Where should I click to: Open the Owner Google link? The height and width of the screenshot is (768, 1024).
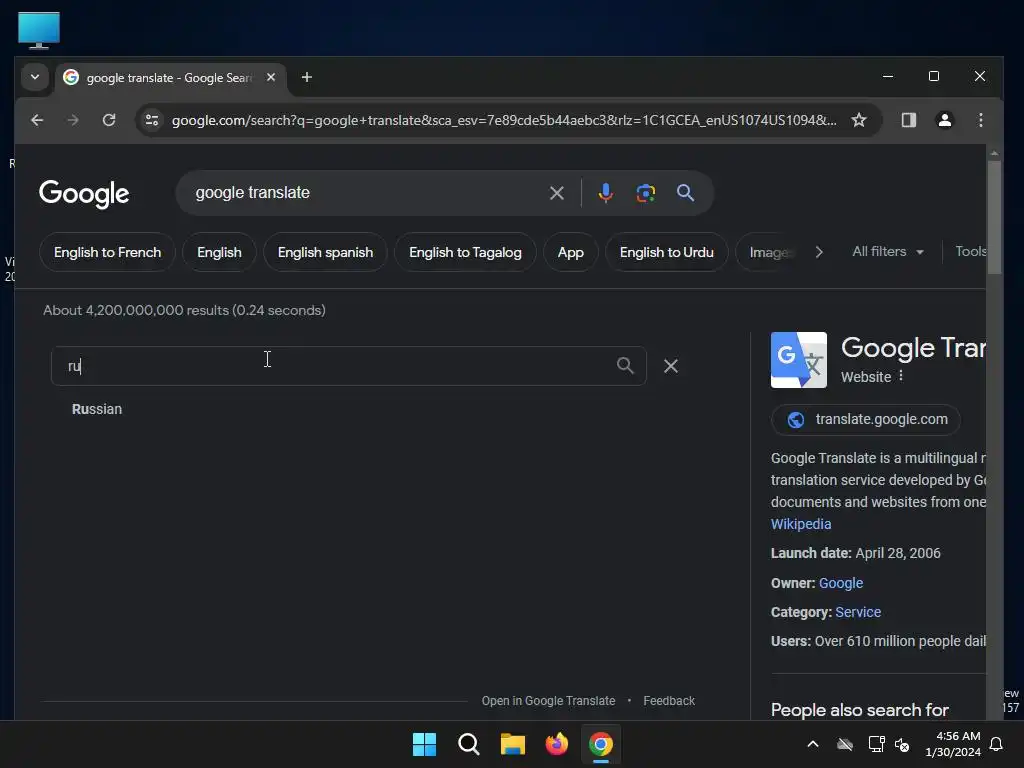pyautogui.click(x=840, y=583)
